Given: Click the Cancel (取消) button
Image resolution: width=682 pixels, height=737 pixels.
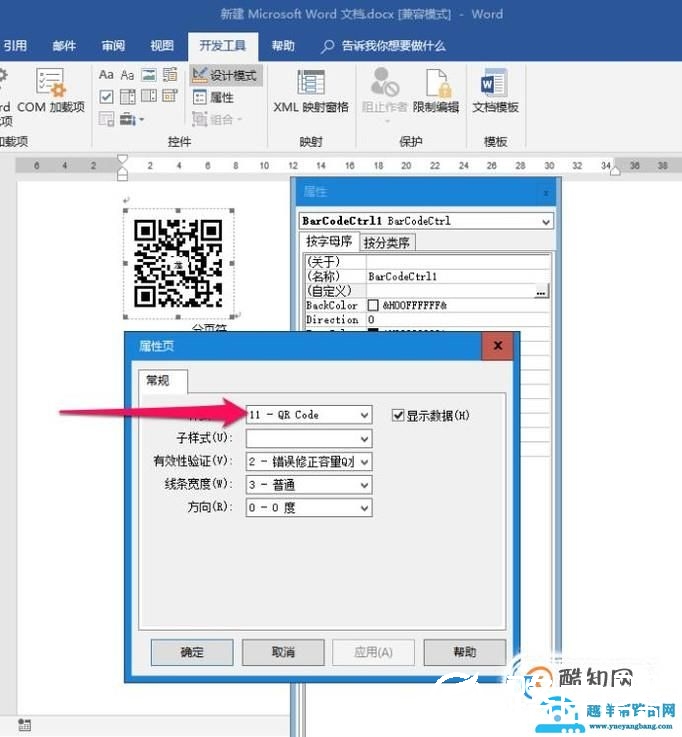Looking at the screenshot, I should (x=283, y=652).
